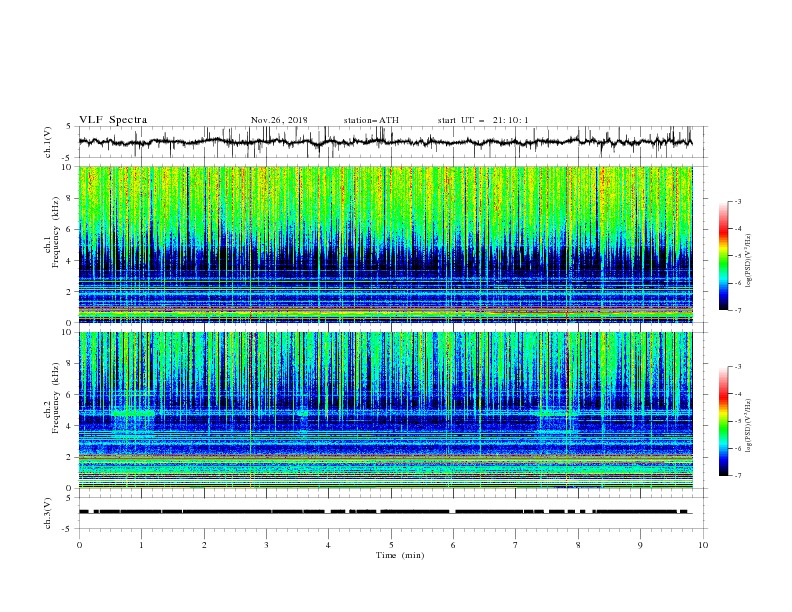Click the "-4" tick on ch.2 colorbar
The height and width of the screenshot is (612, 792).
(x=738, y=394)
